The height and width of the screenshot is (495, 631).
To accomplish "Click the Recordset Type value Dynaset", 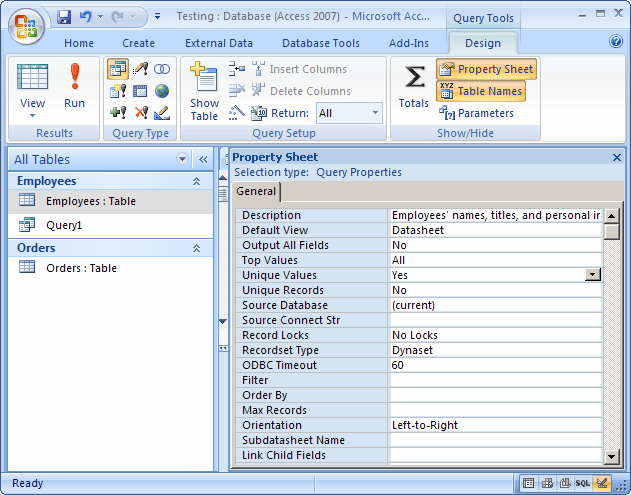I will (x=412, y=350).
